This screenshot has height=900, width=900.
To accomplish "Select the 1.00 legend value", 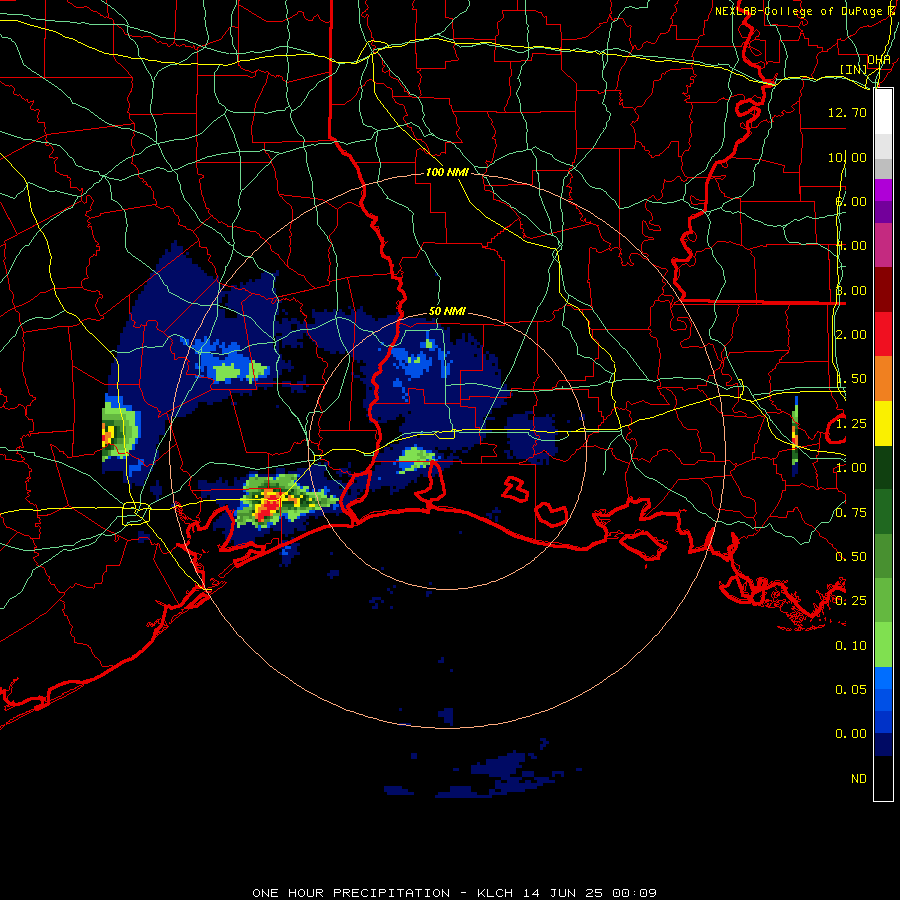I will pyautogui.click(x=851, y=468).
